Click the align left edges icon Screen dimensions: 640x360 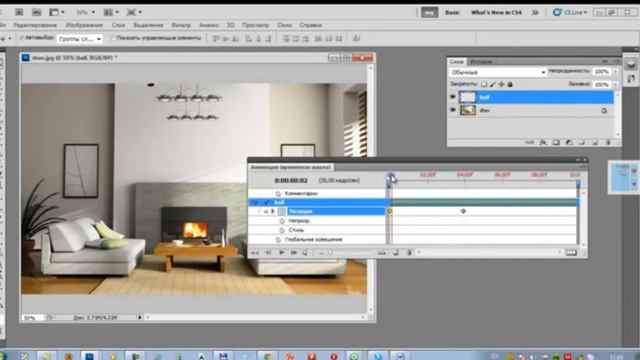(x=249, y=38)
